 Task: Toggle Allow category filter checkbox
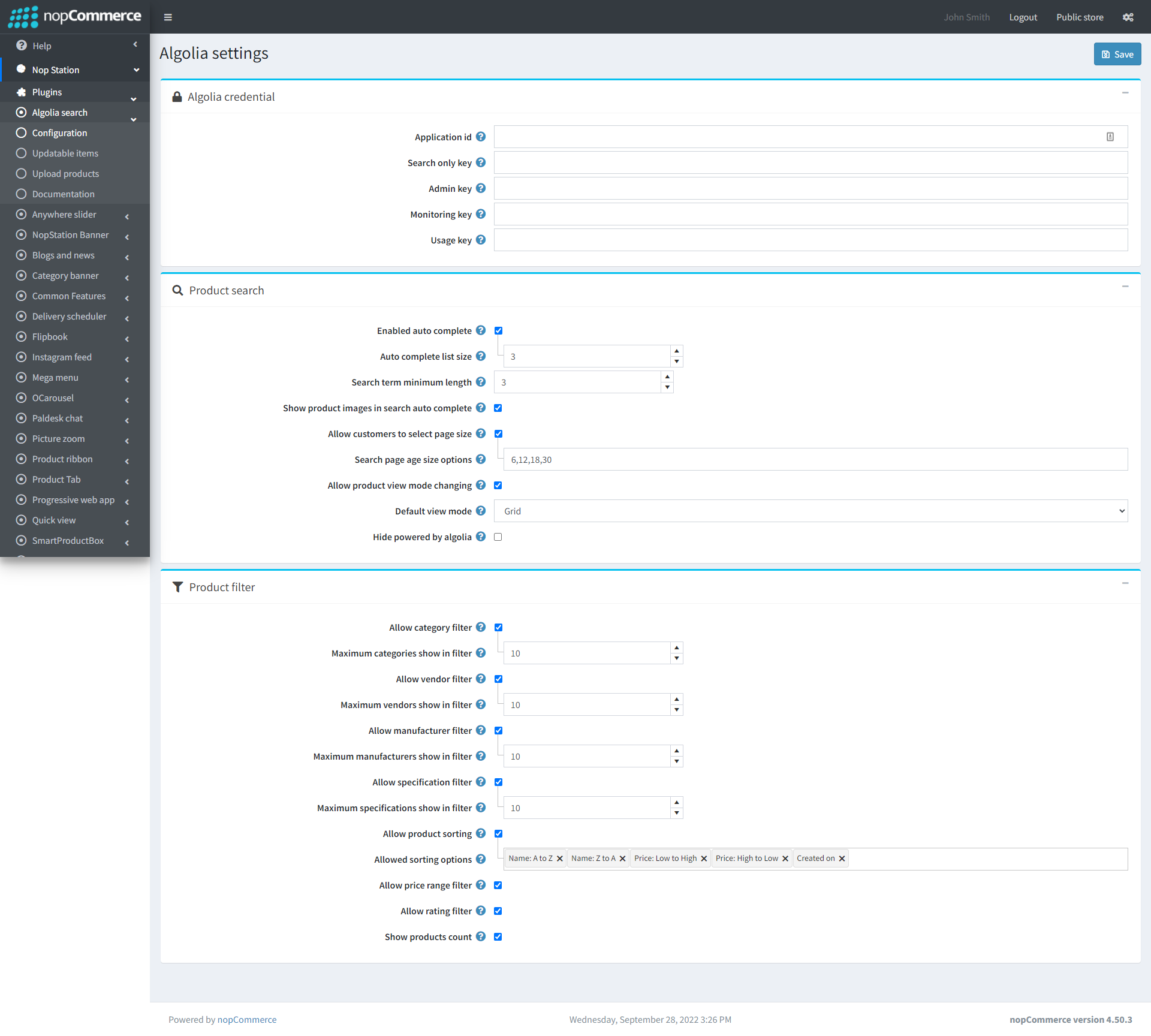(x=498, y=627)
